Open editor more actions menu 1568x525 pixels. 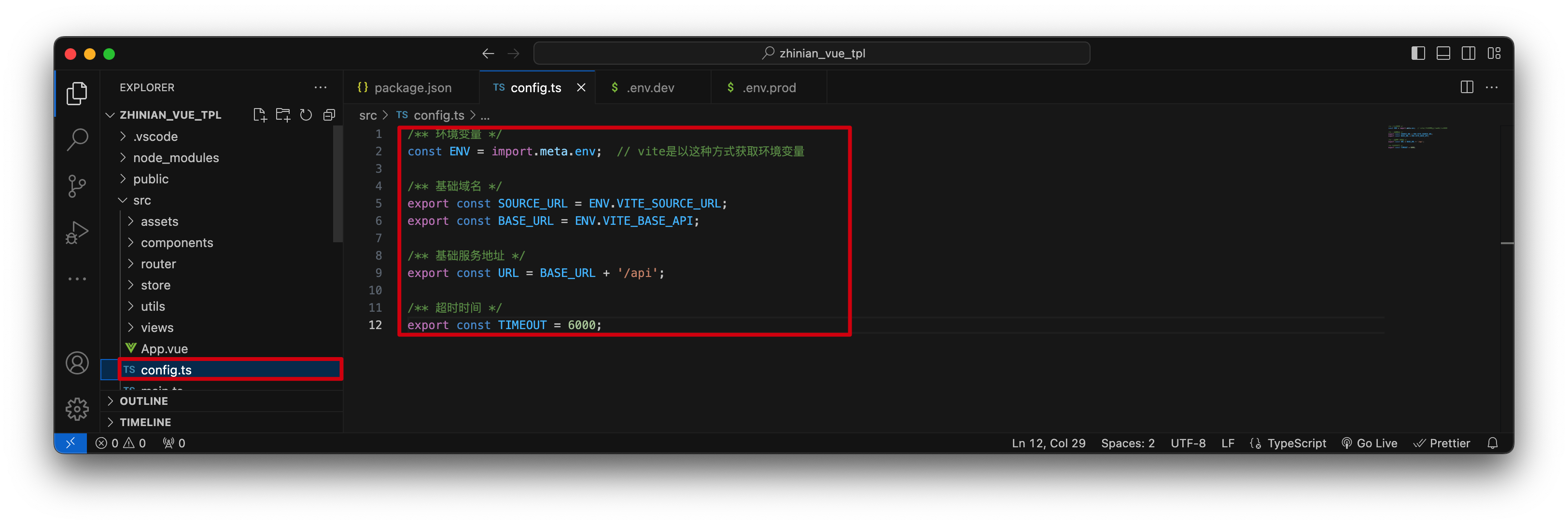[1491, 88]
